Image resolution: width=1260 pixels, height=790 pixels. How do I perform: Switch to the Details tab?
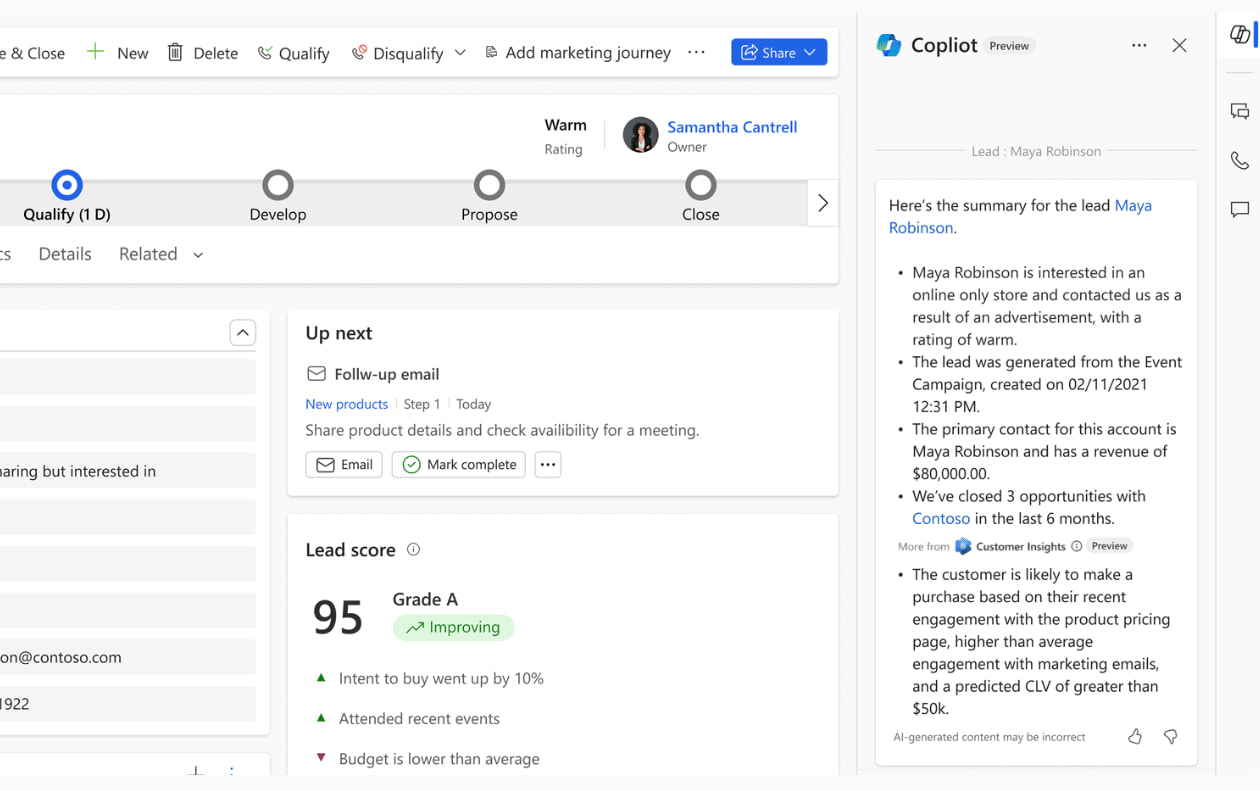pyautogui.click(x=65, y=254)
